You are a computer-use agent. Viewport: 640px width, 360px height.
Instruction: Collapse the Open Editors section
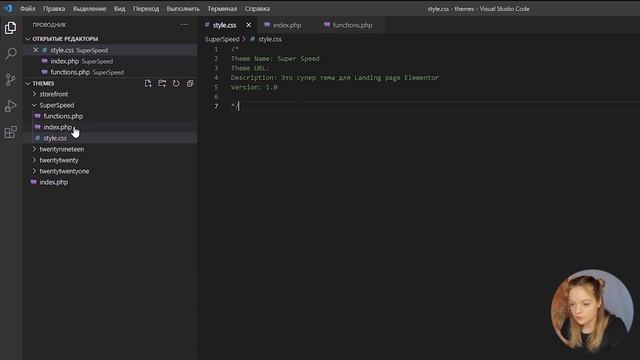pyautogui.click(x=28, y=39)
